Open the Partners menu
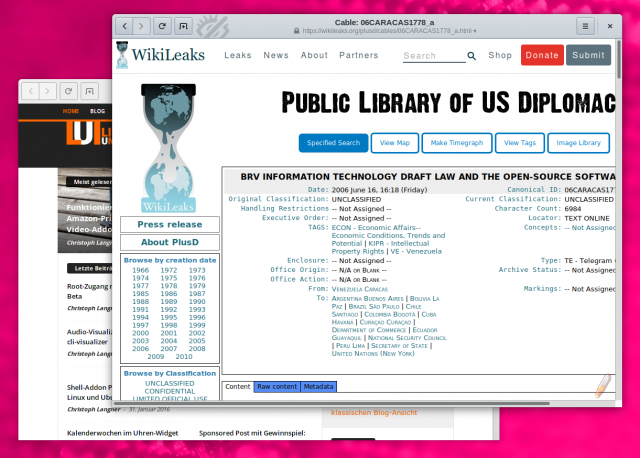This screenshot has width=640, height=458. (359, 55)
